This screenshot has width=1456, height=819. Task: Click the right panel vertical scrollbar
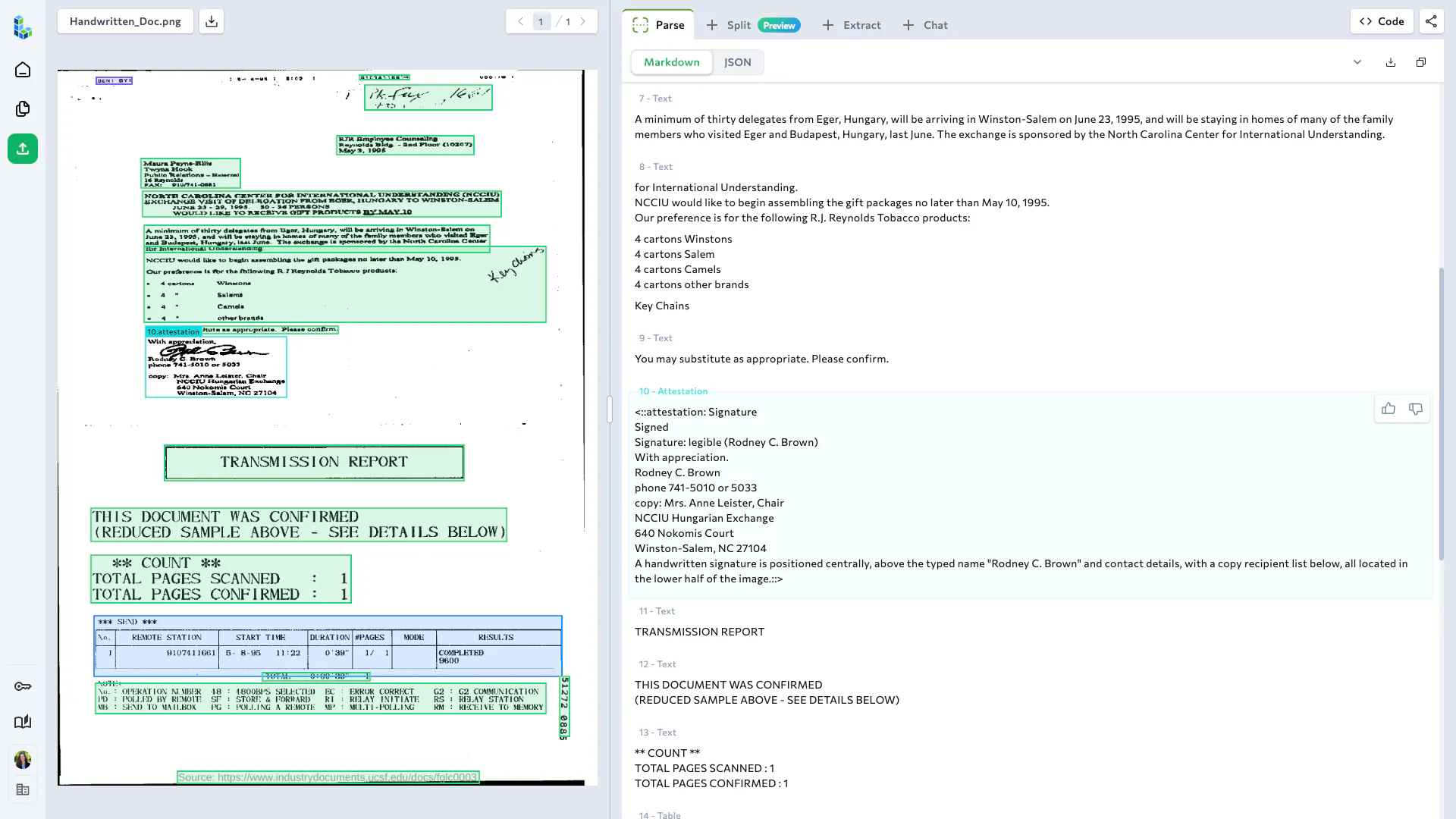(1442, 413)
